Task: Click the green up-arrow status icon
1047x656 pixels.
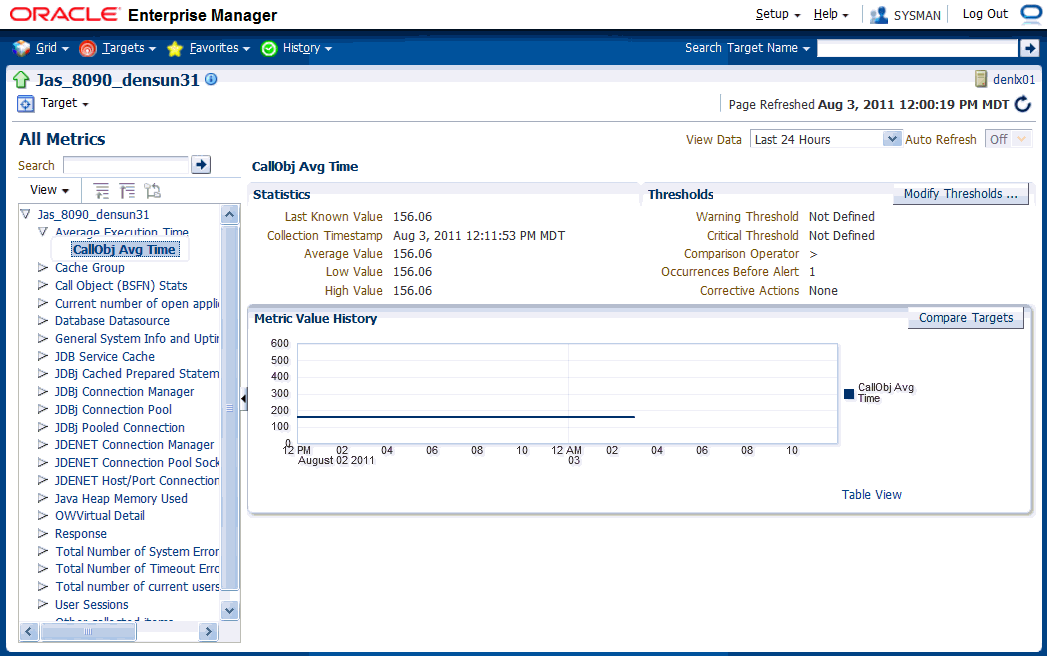Action: coord(21,80)
